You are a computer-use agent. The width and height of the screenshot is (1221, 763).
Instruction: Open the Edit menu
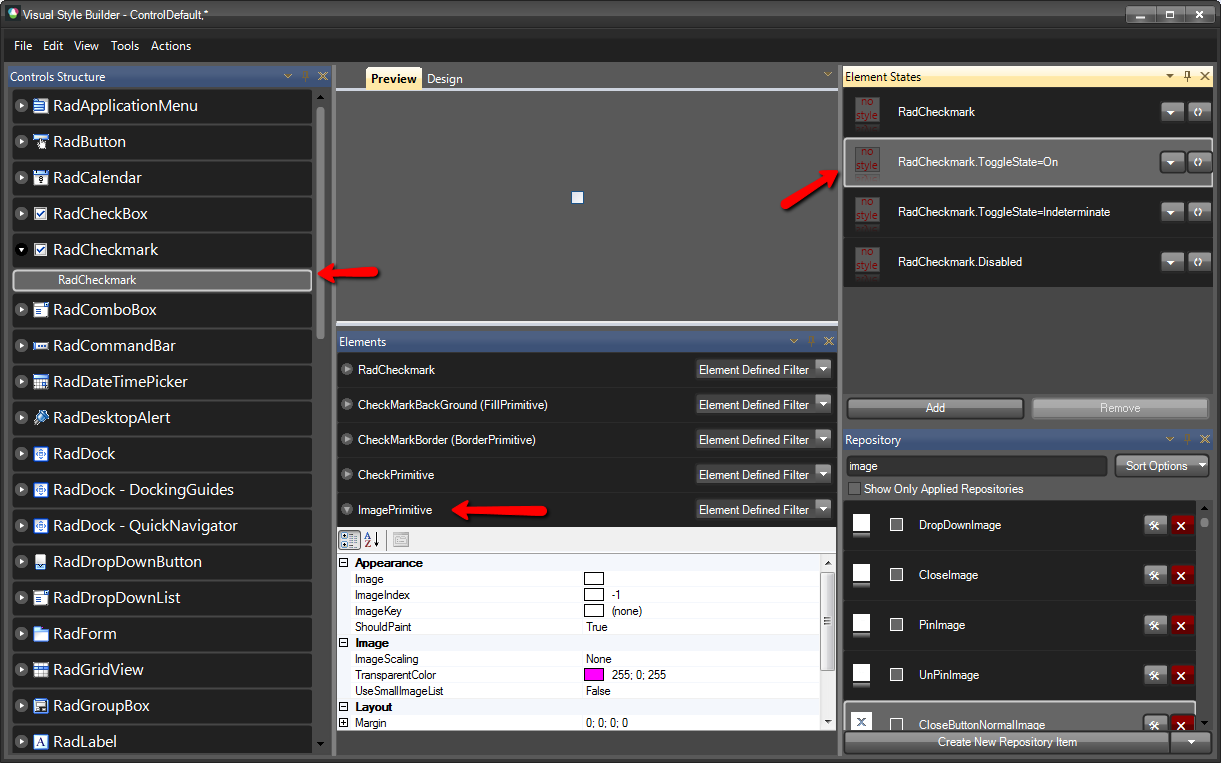pyautogui.click(x=53, y=46)
